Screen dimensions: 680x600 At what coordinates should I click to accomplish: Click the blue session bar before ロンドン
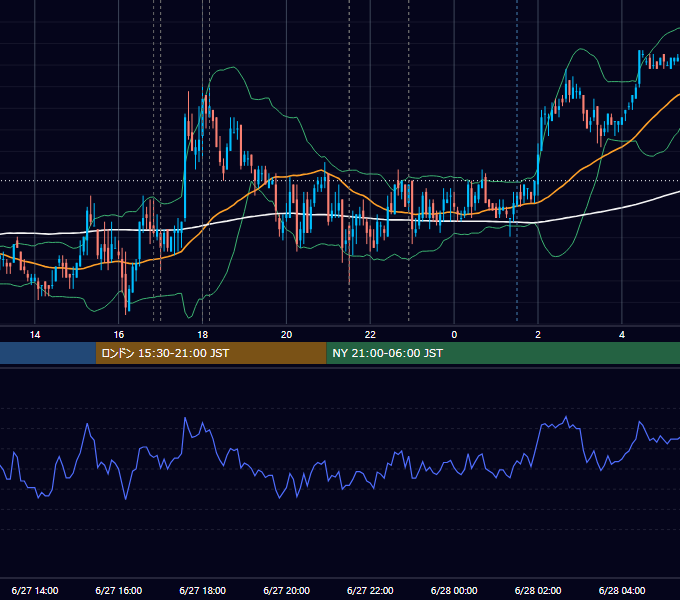(48, 353)
